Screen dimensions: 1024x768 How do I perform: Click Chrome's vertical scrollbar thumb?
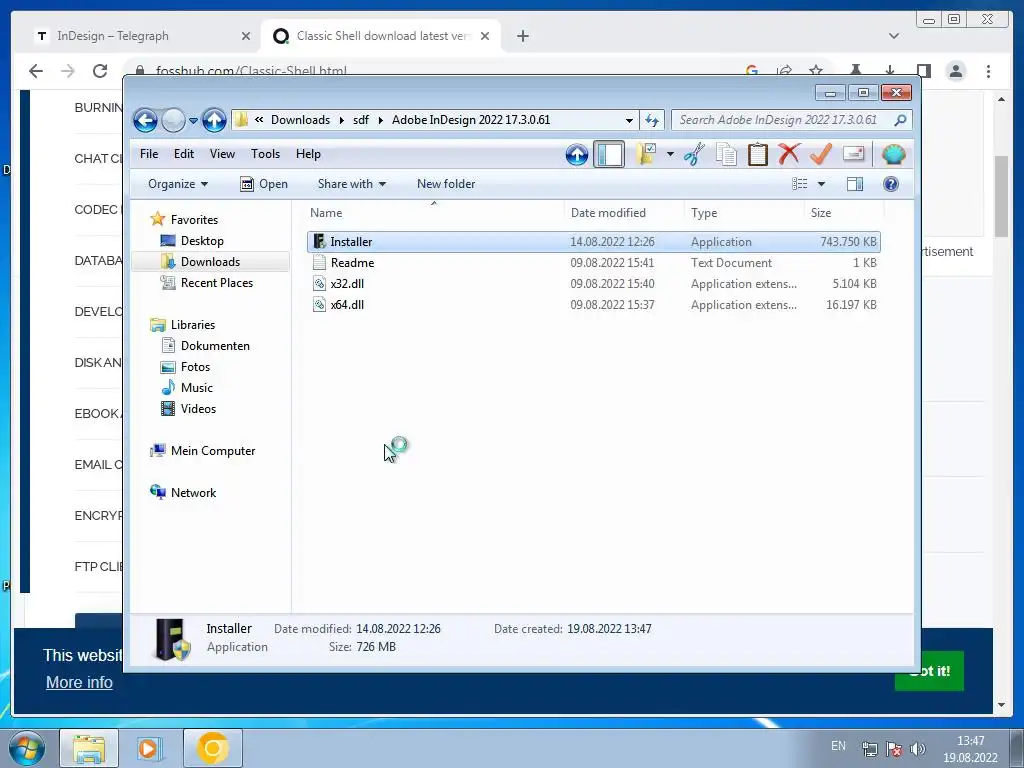tap(1001, 196)
